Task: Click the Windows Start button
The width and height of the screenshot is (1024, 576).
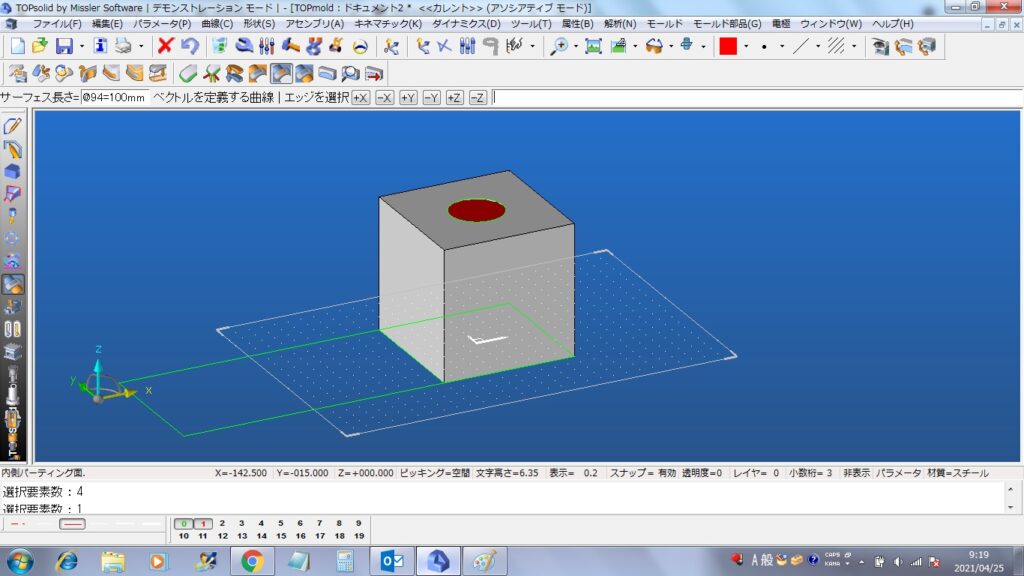Action: tap(20, 562)
